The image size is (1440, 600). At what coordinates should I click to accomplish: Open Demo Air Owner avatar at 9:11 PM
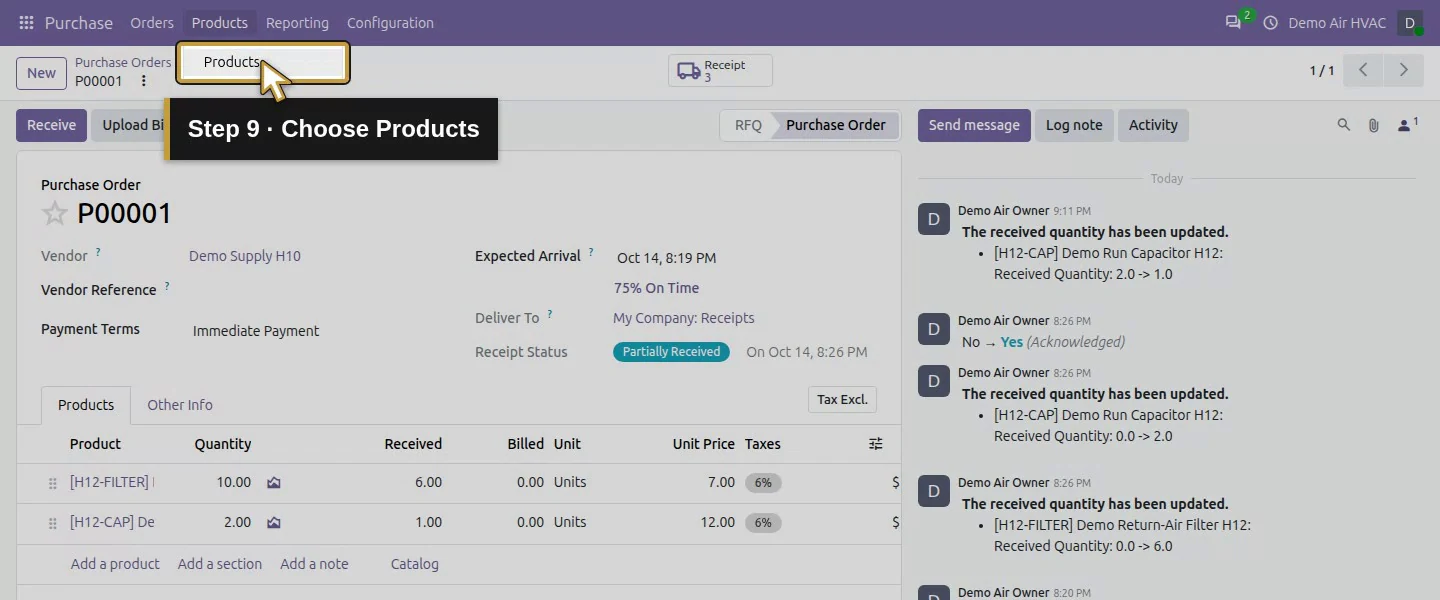[x=934, y=219]
